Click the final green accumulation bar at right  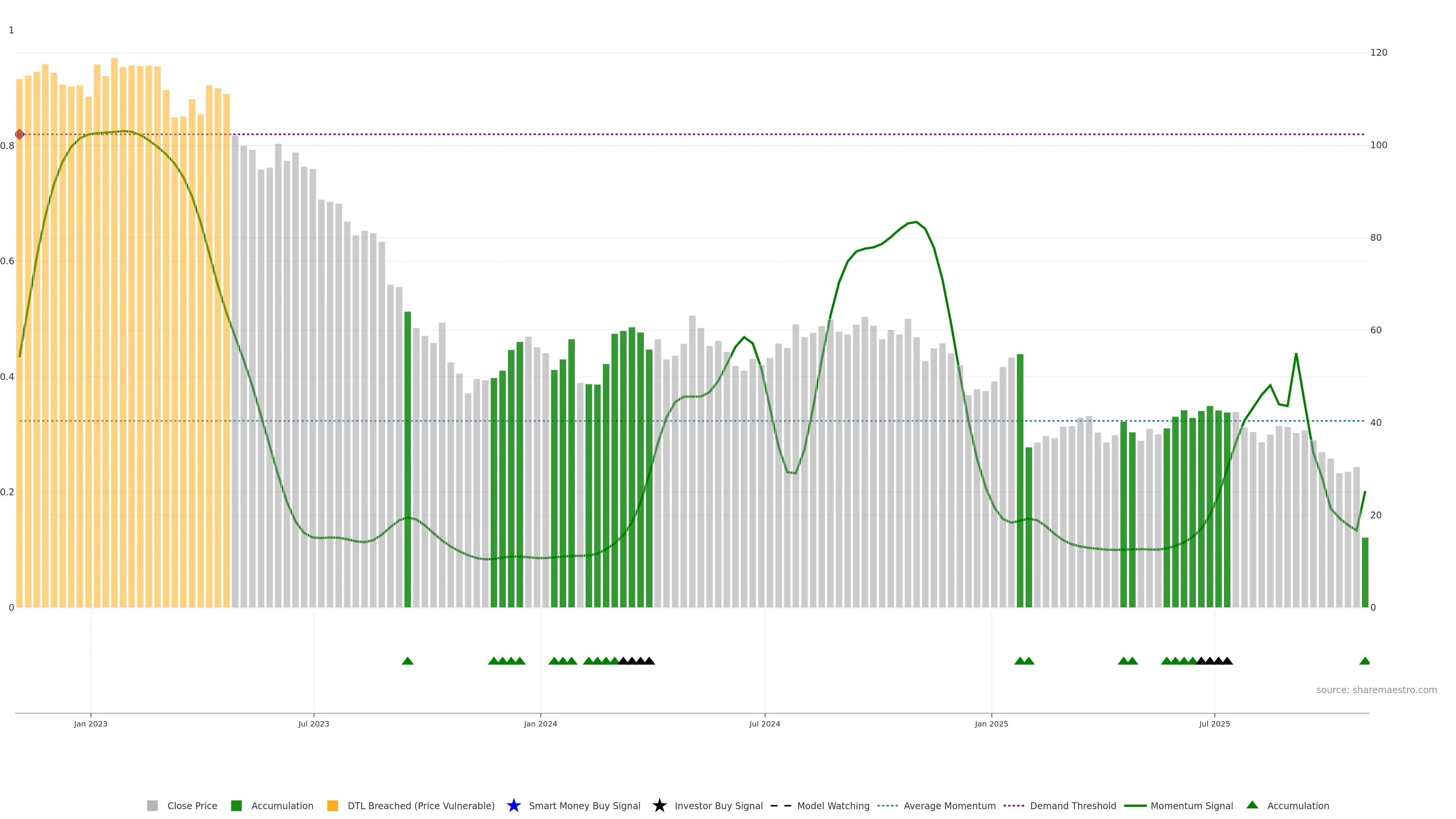tap(1365, 572)
